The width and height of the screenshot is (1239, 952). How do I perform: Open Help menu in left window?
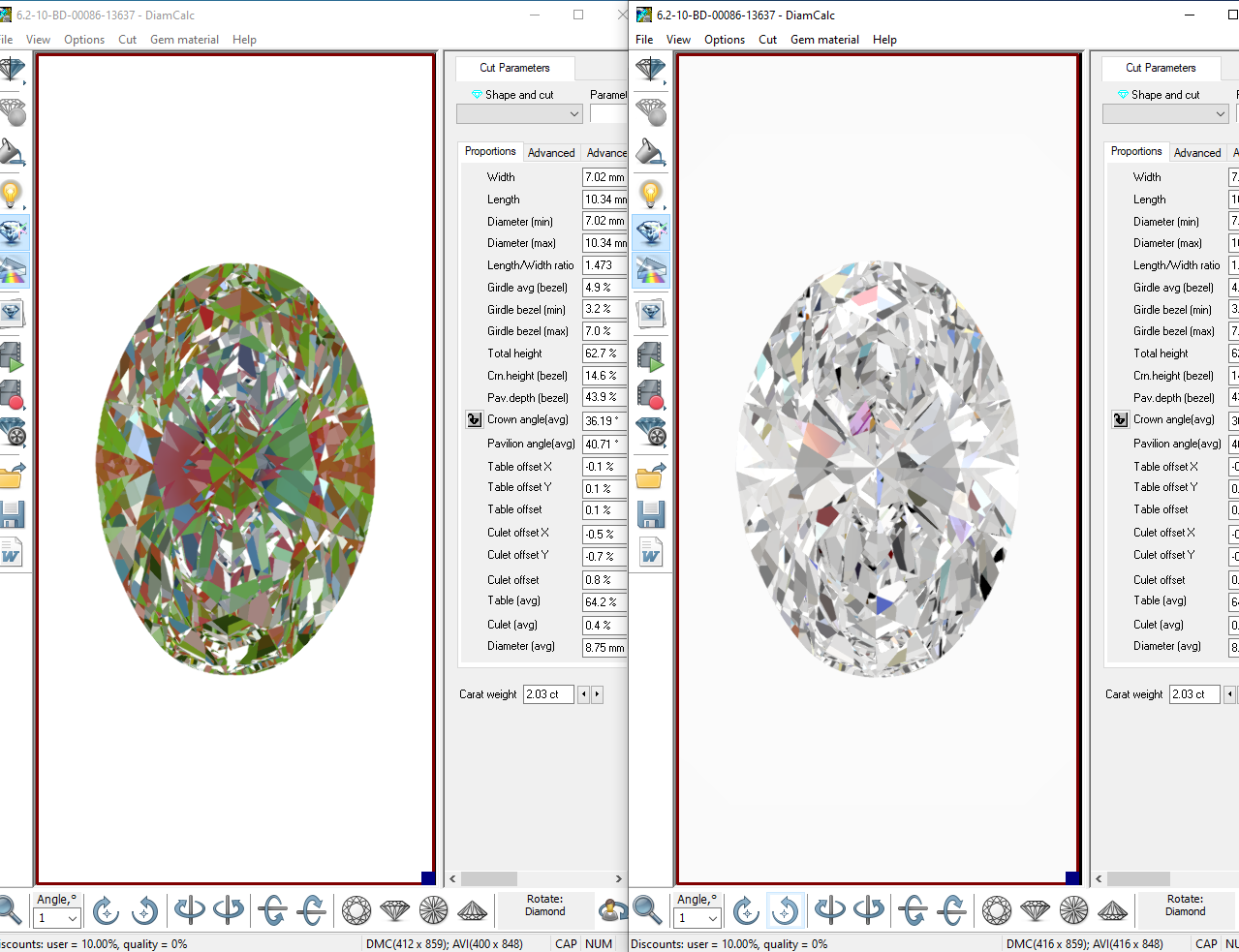(x=244, y=40)
